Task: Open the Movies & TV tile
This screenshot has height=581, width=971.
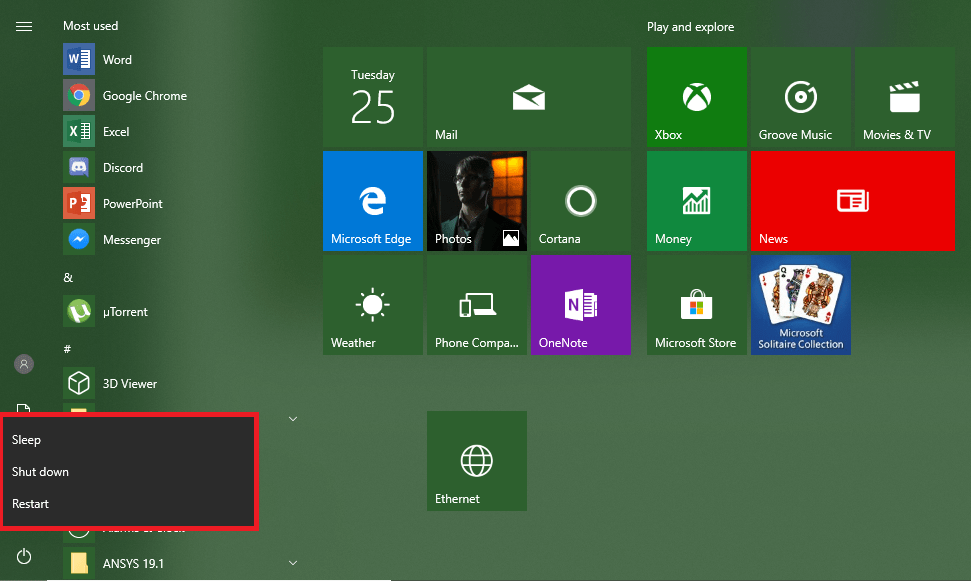Action: (x=905, y=97)
